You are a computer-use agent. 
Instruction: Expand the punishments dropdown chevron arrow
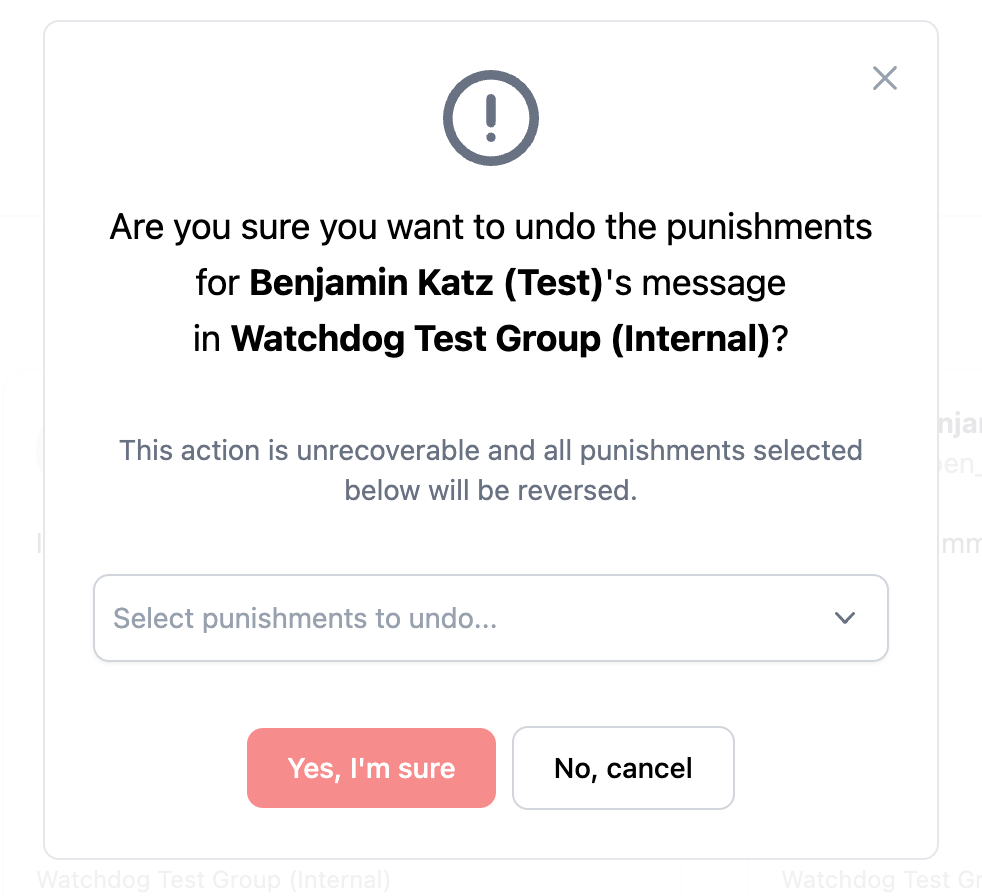click(845, 618)
